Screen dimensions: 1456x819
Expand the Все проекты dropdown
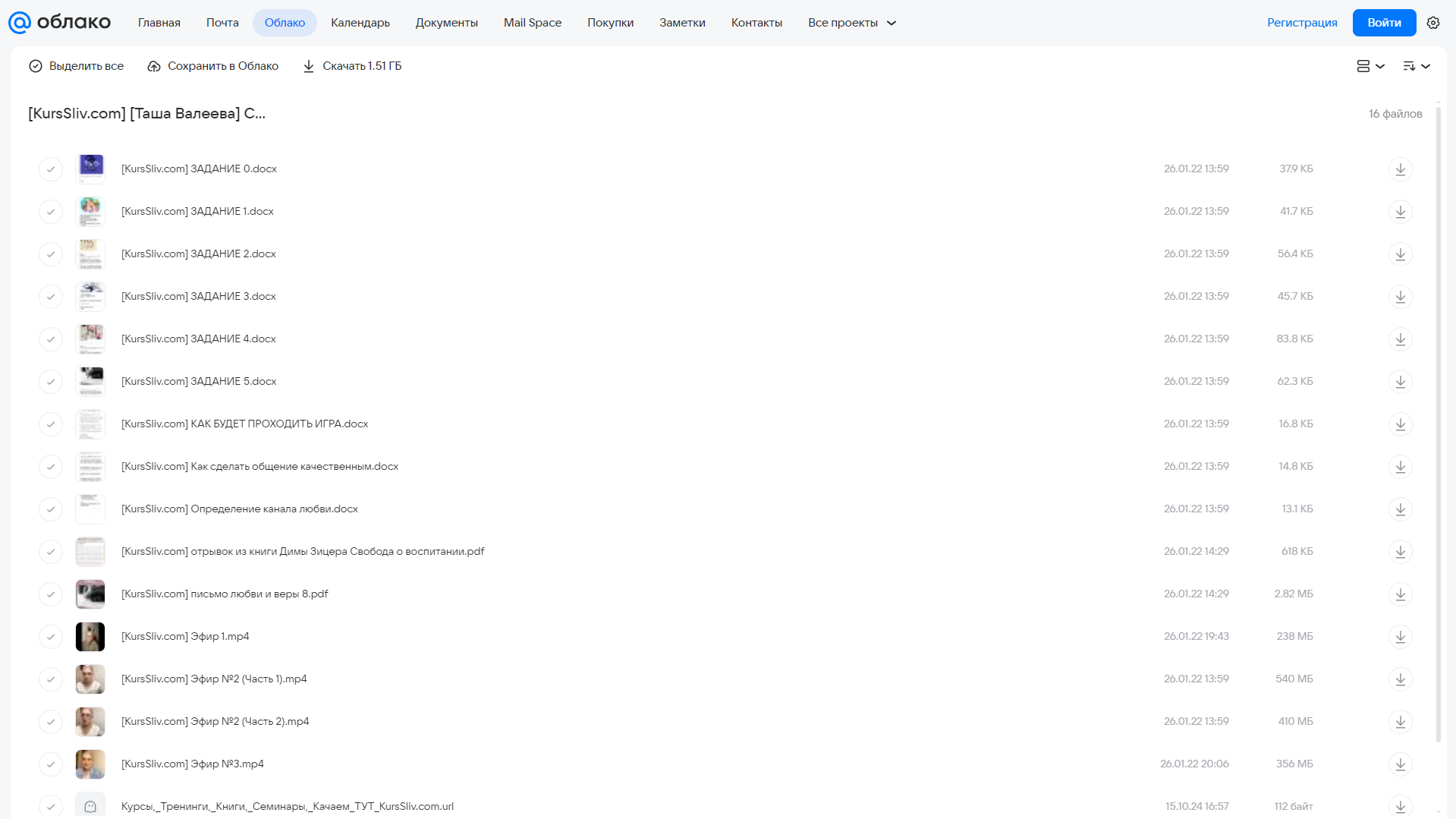tap(852, 23)
